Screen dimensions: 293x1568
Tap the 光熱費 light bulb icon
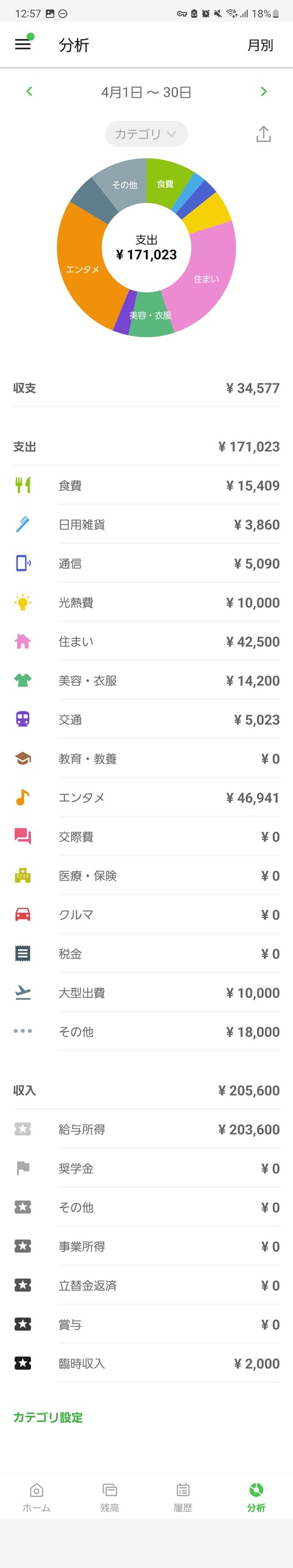coord(23,602)
